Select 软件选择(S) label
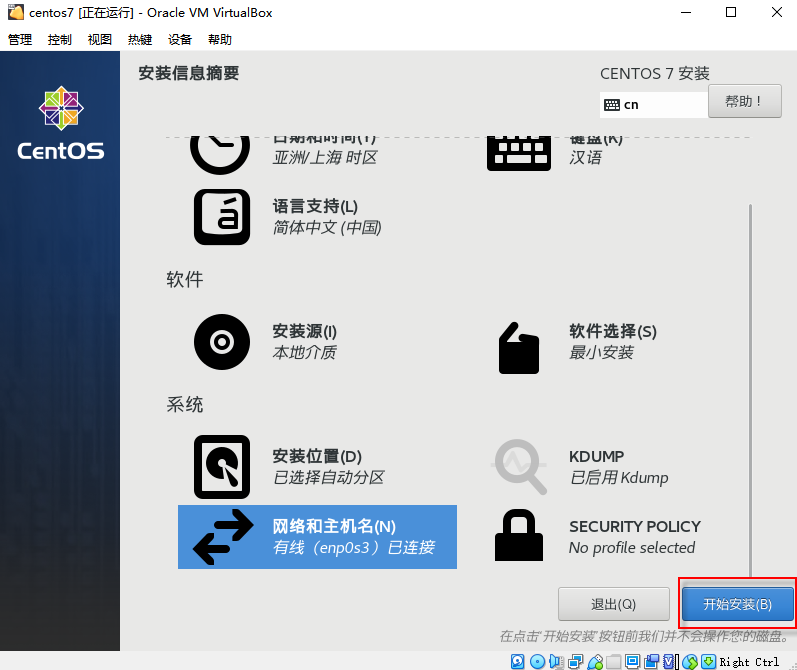The height and width of the screenshot is (670, 797). [x=613, y=331]
